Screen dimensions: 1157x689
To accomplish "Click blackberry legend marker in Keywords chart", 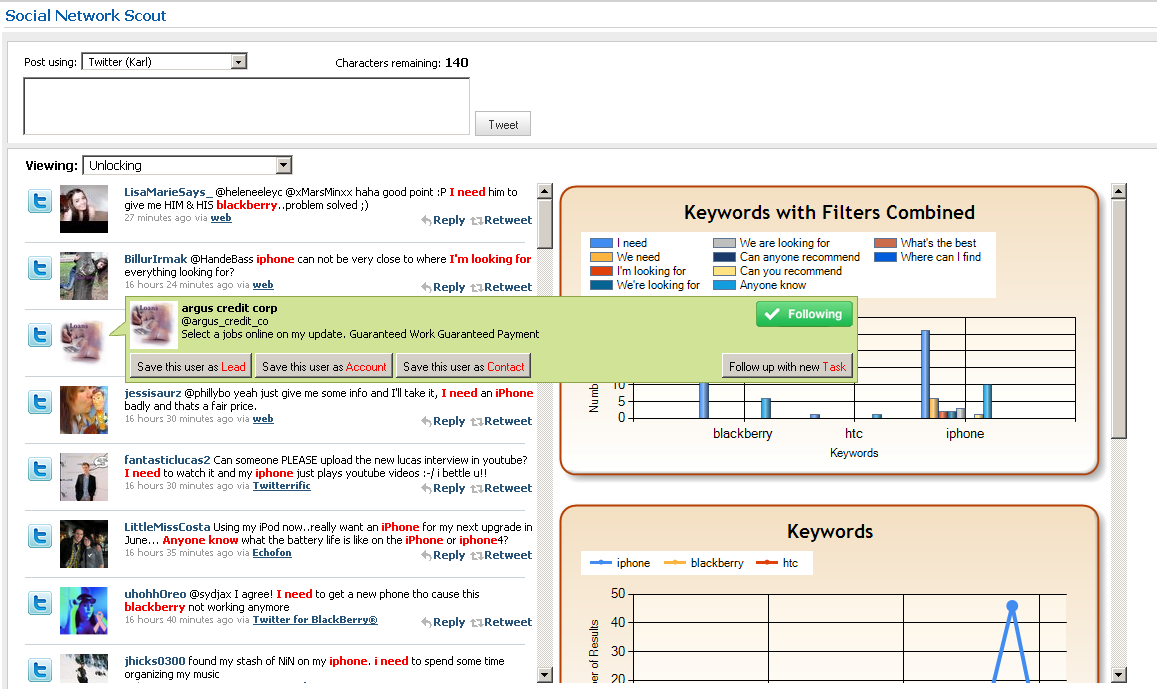I will (675, 563).
